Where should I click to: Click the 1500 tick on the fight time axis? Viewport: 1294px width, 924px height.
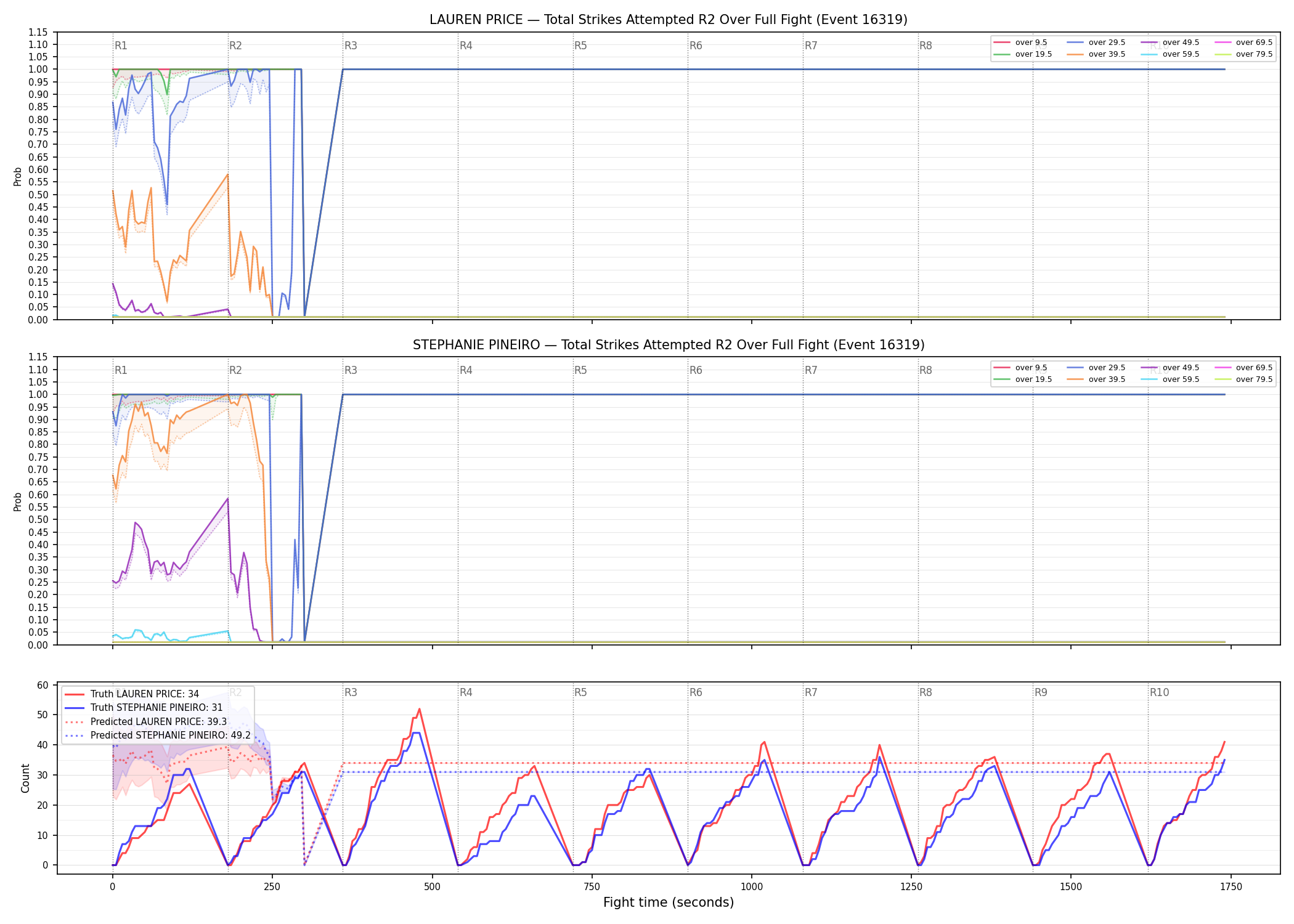1071,887
